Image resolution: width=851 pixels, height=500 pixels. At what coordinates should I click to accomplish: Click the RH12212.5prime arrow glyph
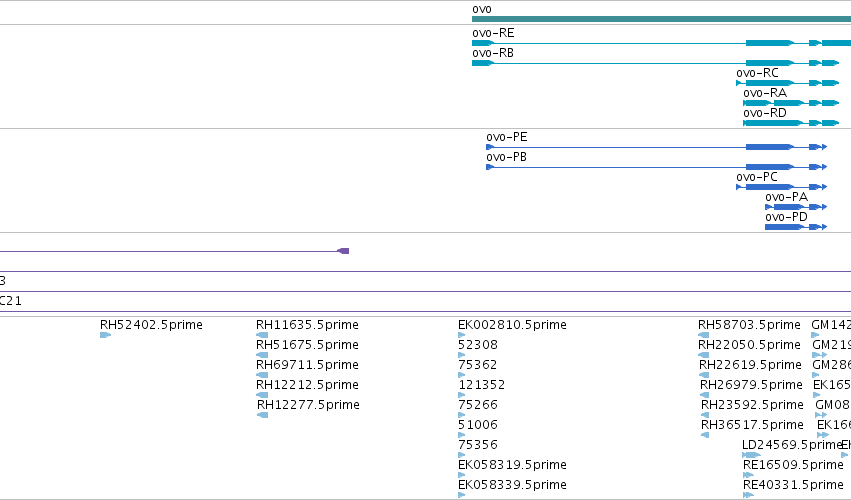[262, 395]
